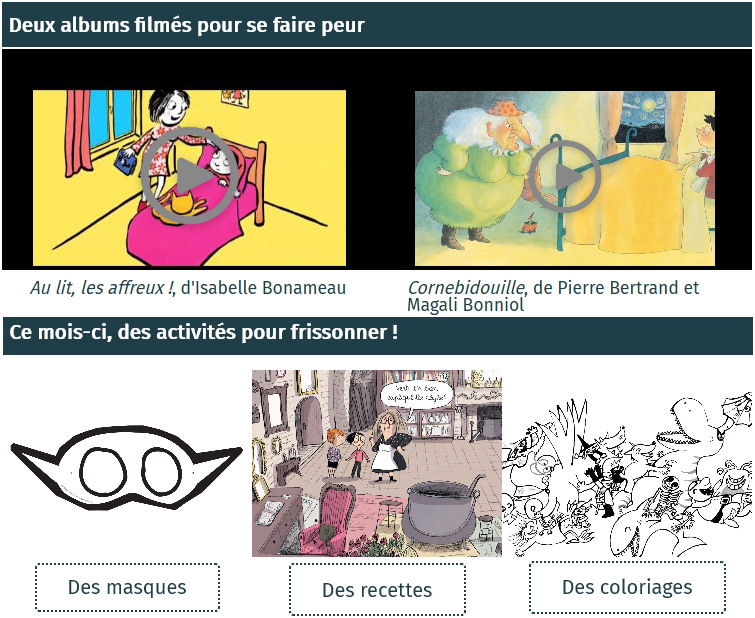Click the monsters coloring page image

pyautogui.click(x=627, y=475)
